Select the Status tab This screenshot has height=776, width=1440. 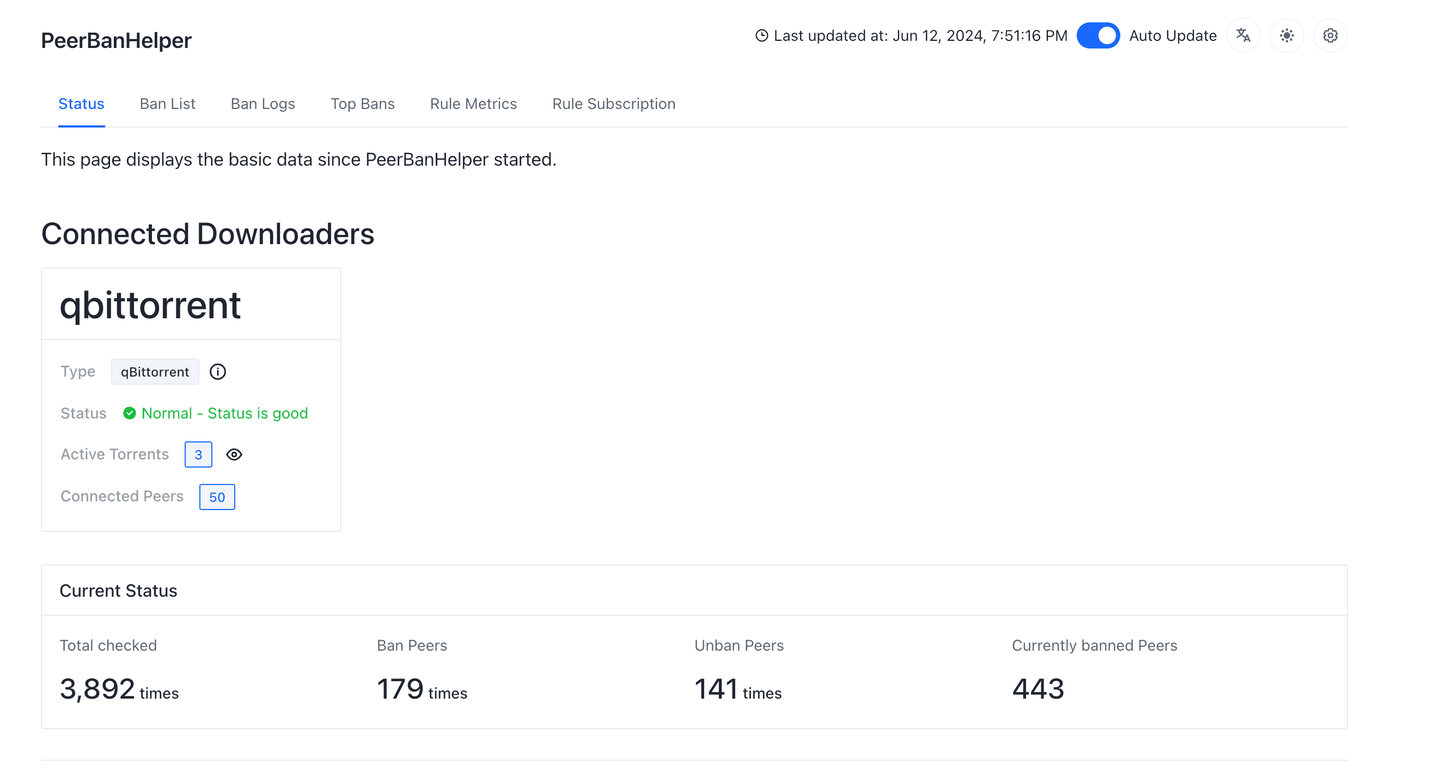pos(81,104)
